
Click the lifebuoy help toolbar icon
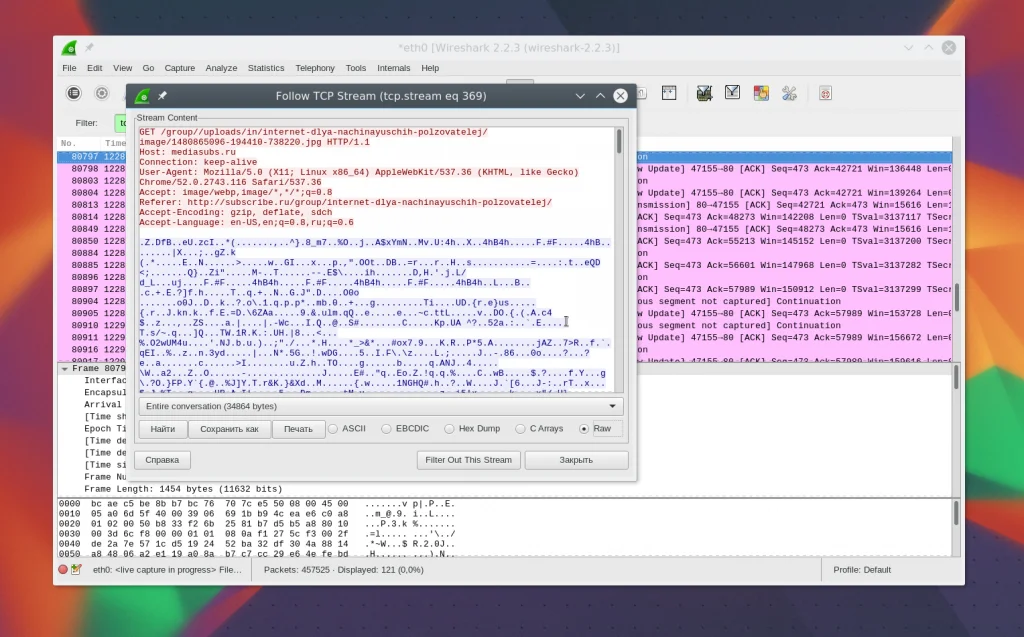pyautogui.click(x=825, y=93)
